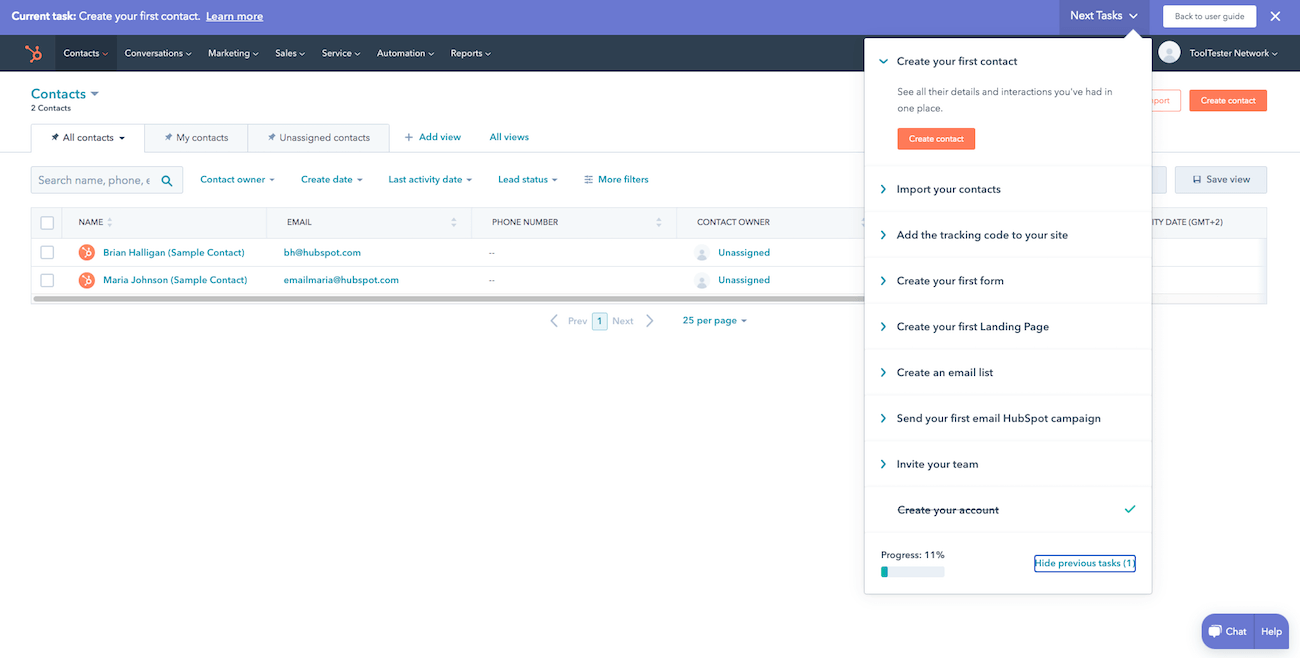
Task: Open the Automation nav menu
Action: point(405,53)
